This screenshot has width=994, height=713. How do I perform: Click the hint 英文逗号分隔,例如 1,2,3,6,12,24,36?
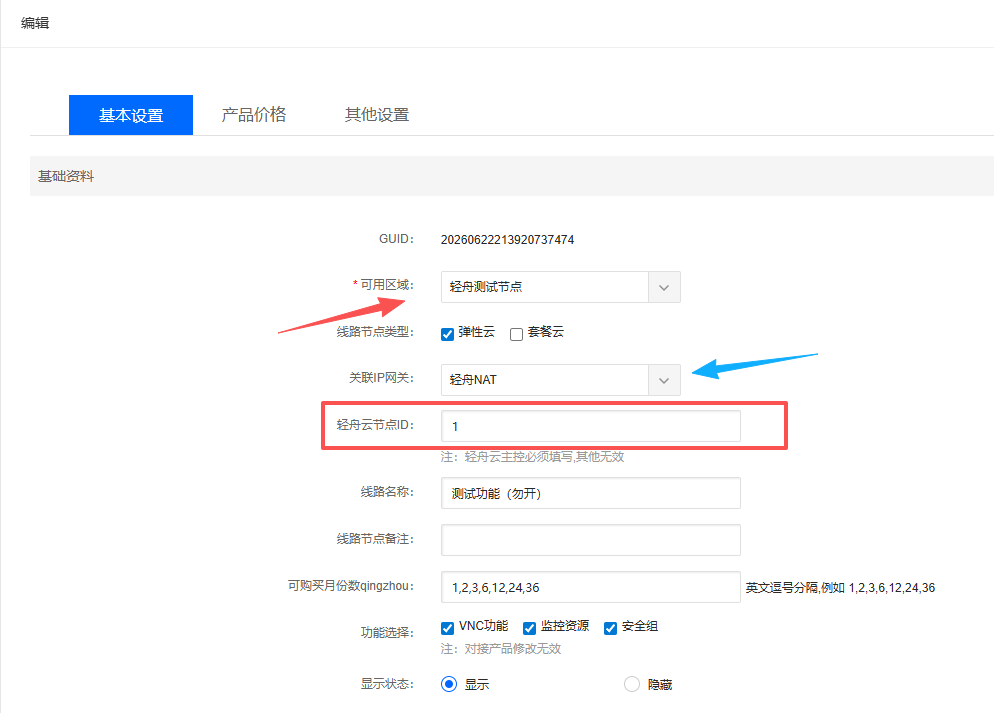pos(840,588)
